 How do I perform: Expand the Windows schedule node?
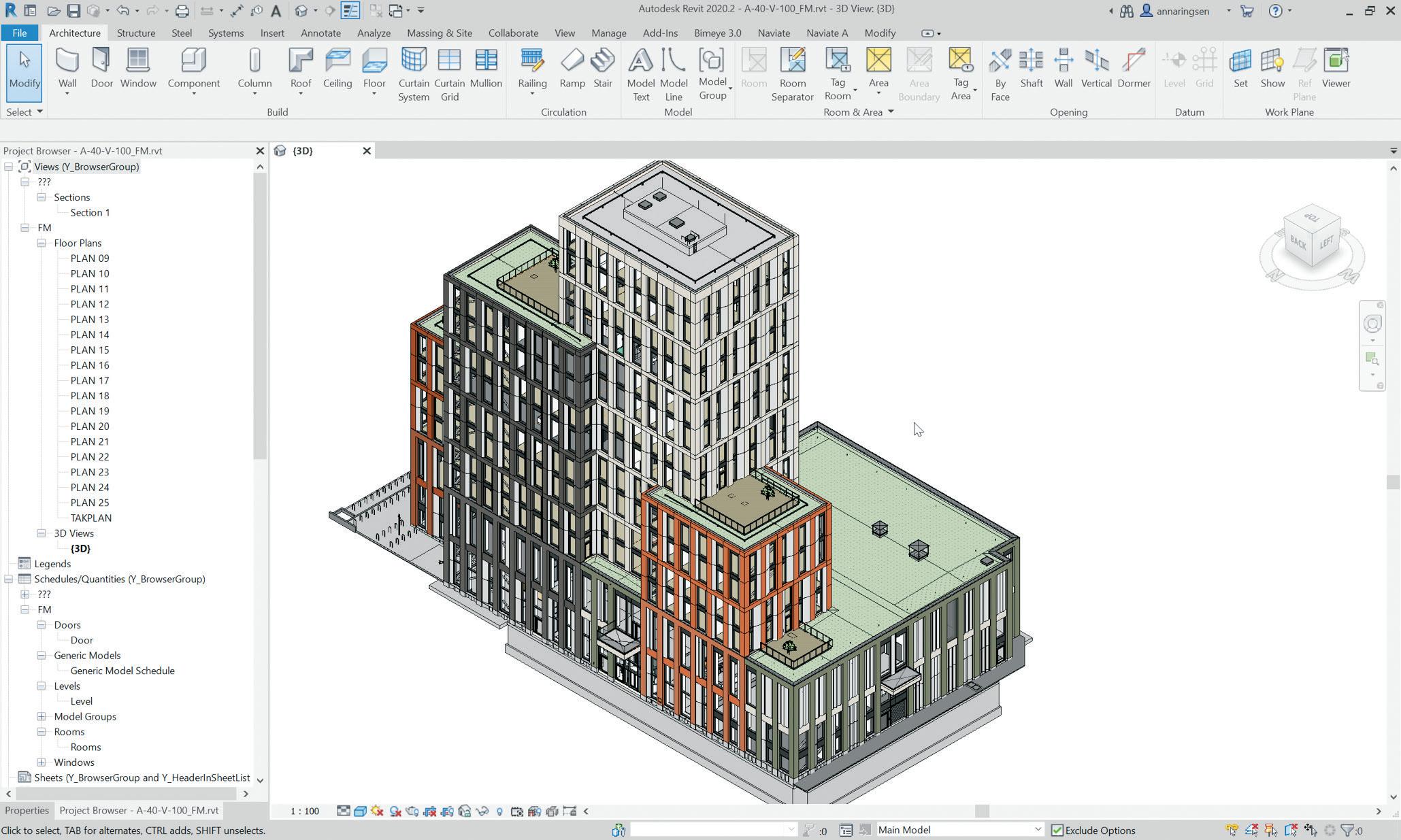42,762
